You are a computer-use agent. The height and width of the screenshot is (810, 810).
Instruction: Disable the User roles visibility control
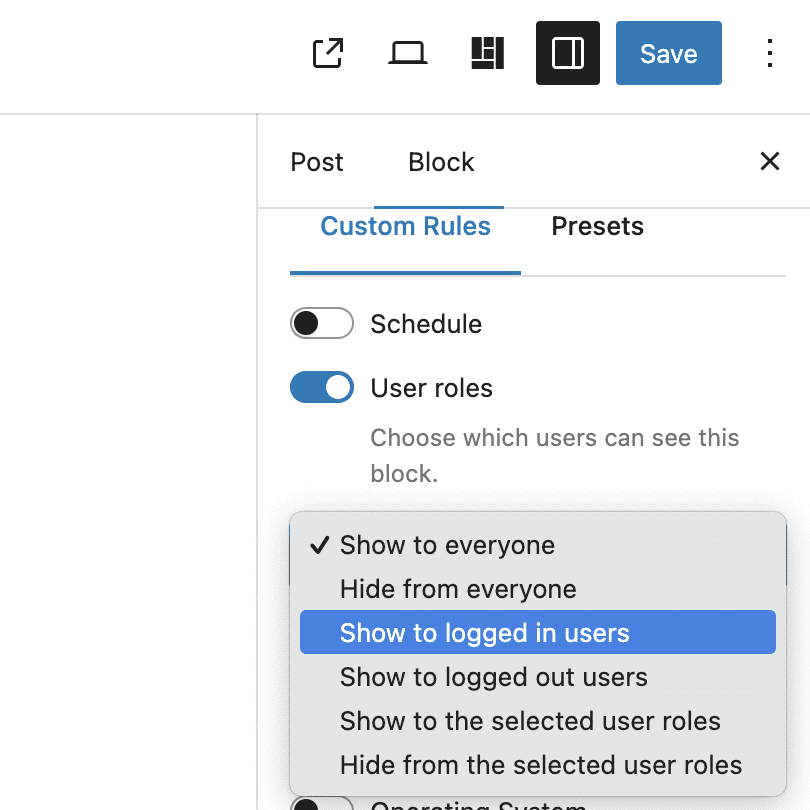click(x=321, y=387)
